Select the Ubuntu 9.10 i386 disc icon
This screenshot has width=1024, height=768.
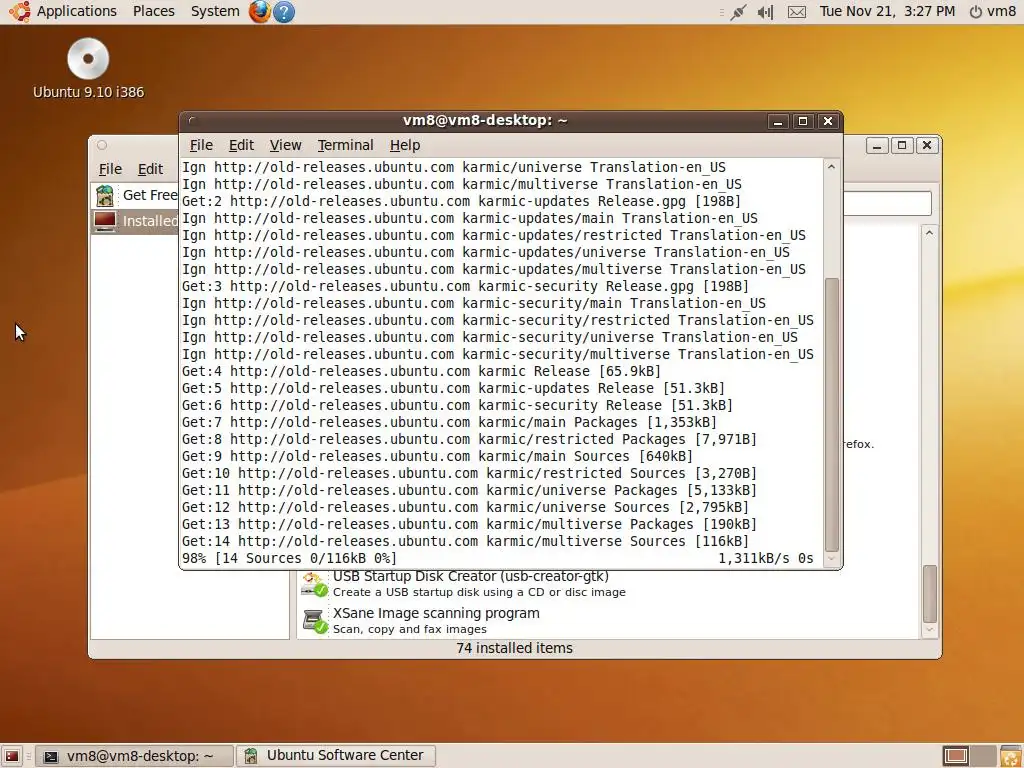click(88, 59)
